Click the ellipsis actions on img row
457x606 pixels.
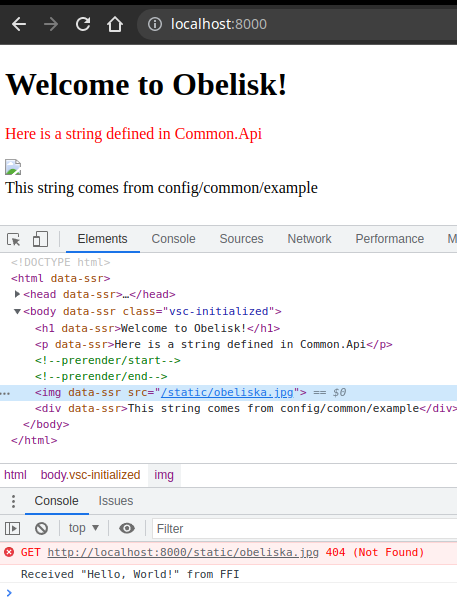point(5,393)
